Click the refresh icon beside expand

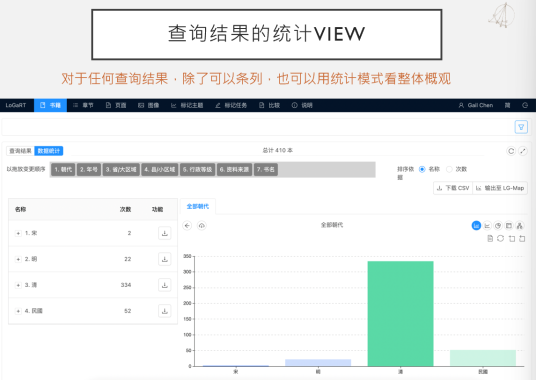click(x=511, y=151)
